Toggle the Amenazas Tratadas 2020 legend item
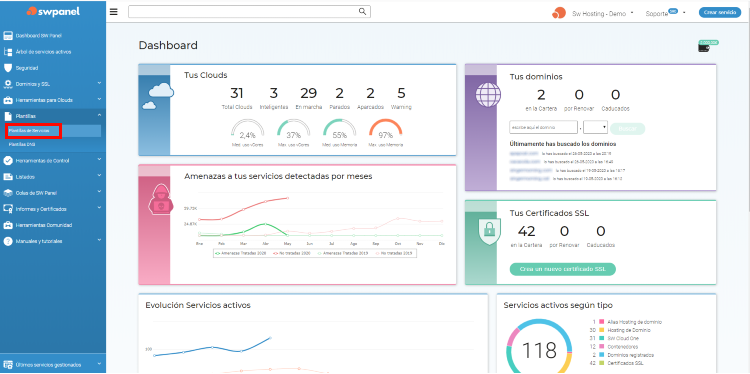 [240, 253]
